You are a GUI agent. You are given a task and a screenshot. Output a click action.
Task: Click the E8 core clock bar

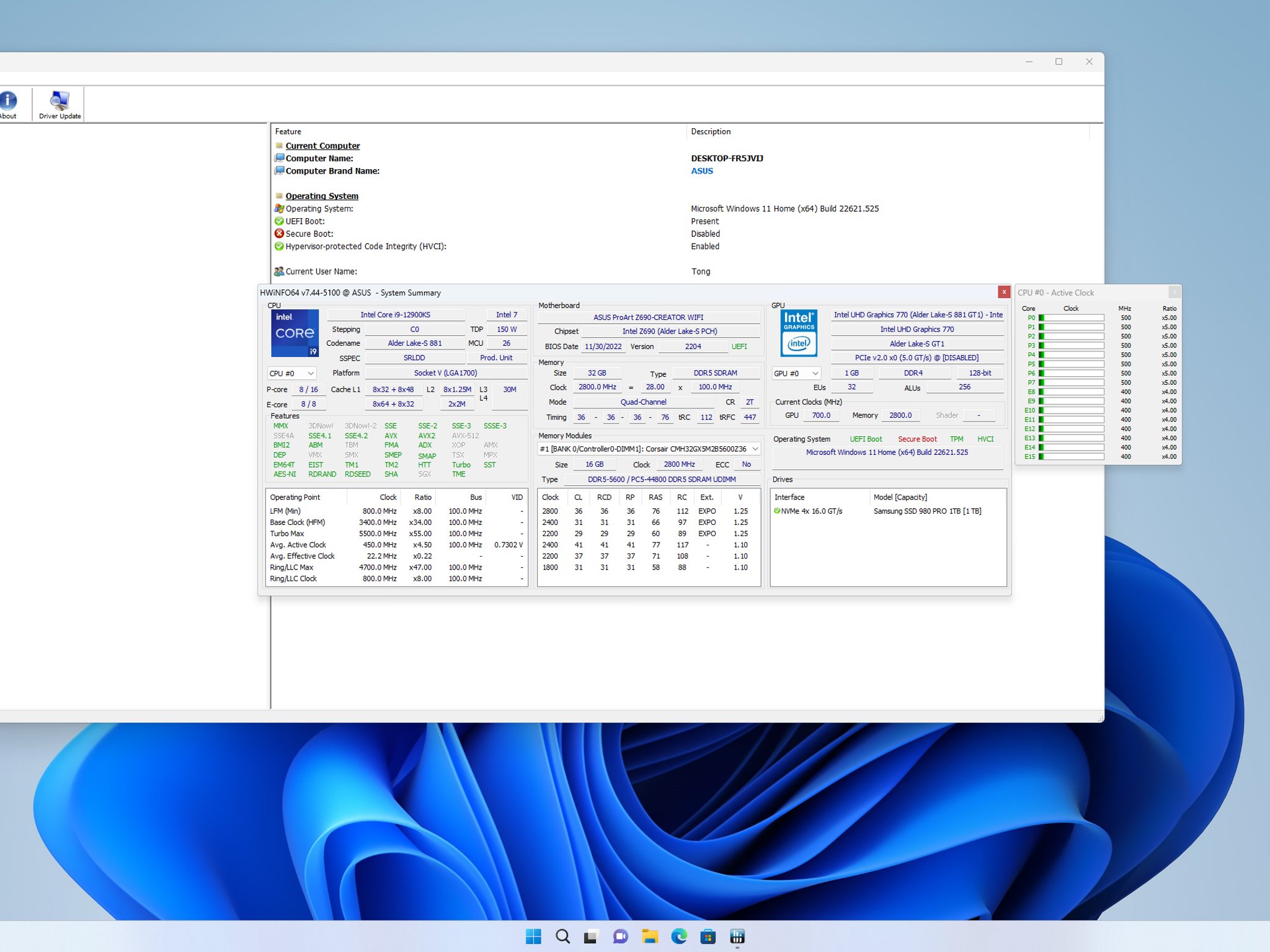1072,392
